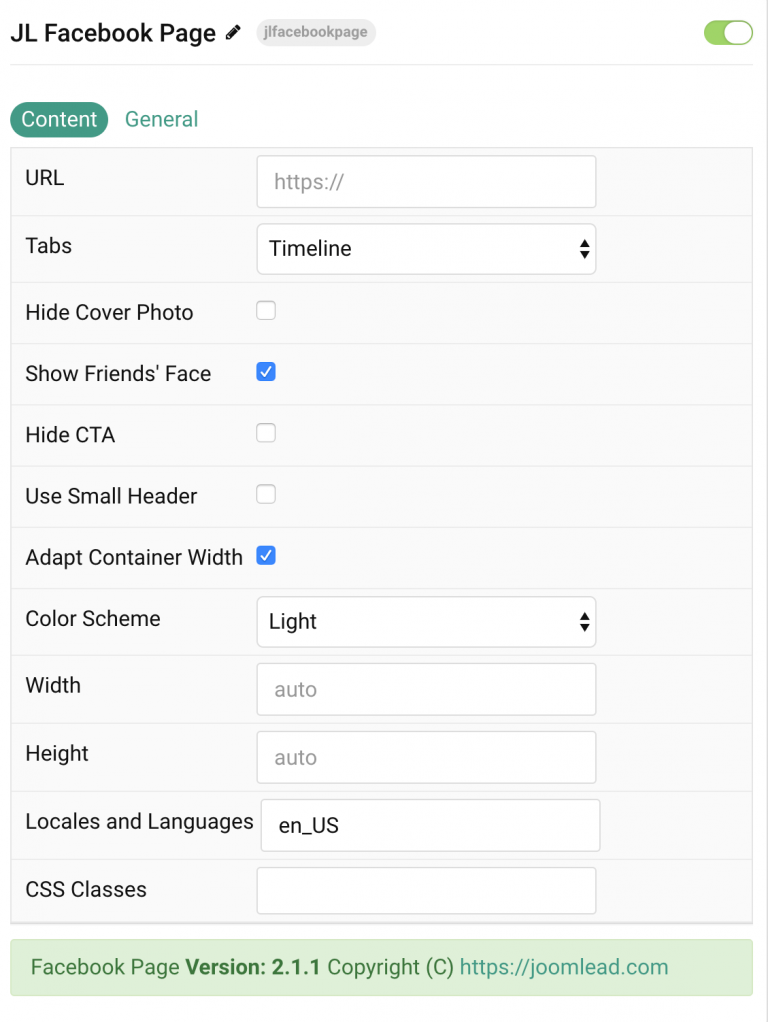Switch to the General tab
The height and width of the screenshot is (1022, 768).
(161, 119)
